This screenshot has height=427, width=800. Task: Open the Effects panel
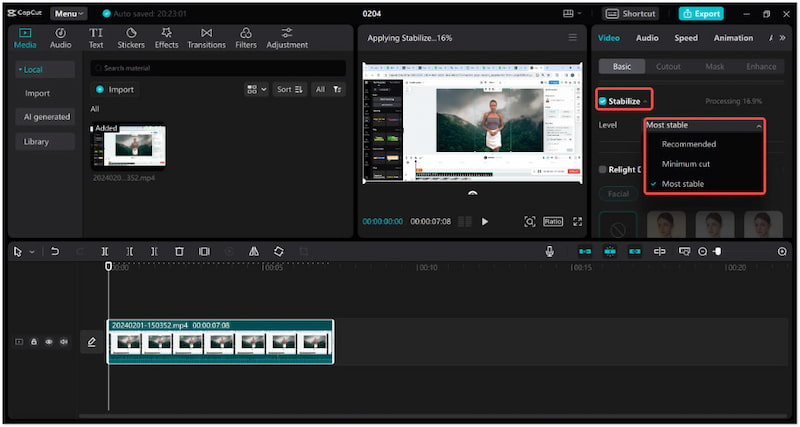coord(166,38)
